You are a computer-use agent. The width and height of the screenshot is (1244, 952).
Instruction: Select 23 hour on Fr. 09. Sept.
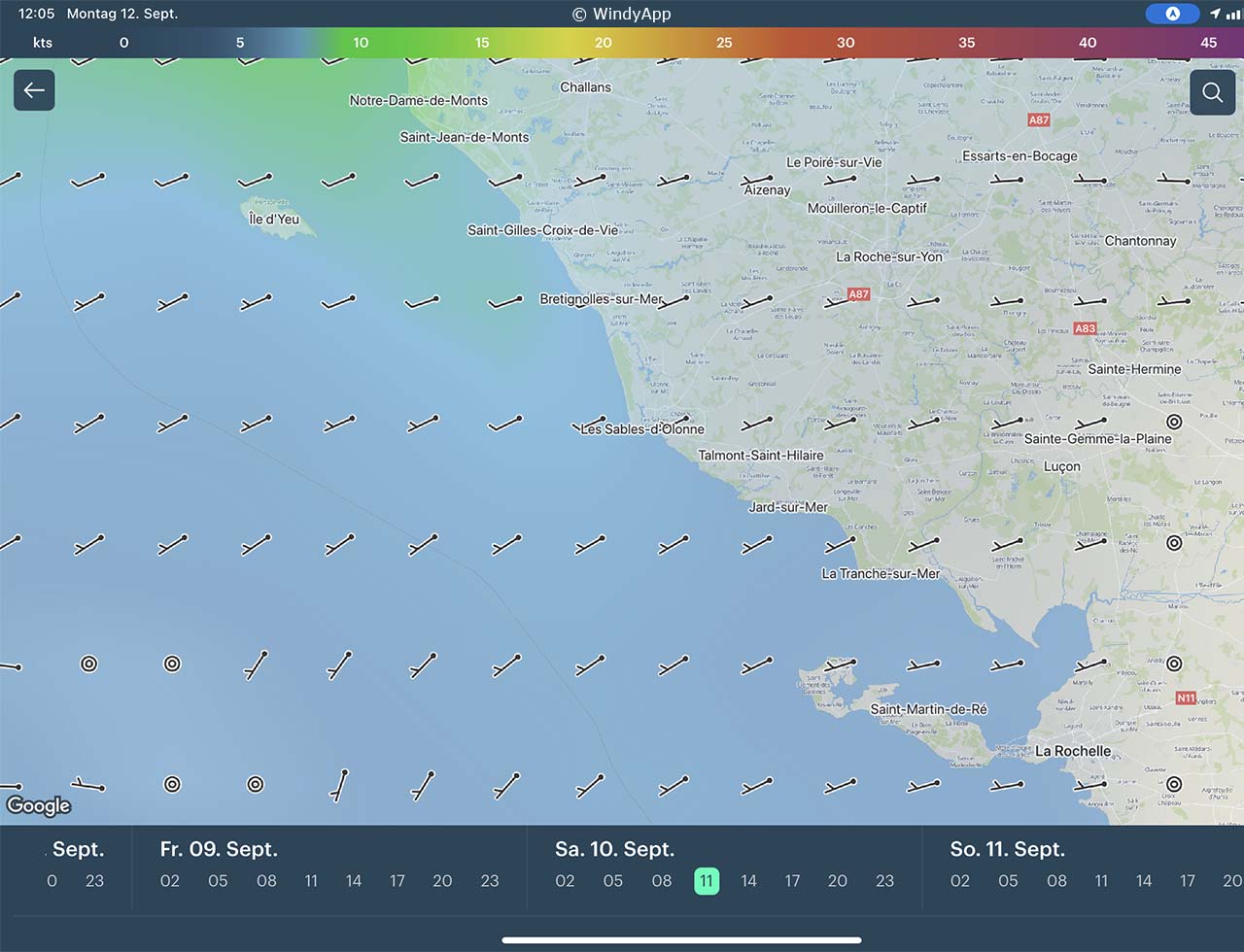pyautogui.click(x=490, y=881)
